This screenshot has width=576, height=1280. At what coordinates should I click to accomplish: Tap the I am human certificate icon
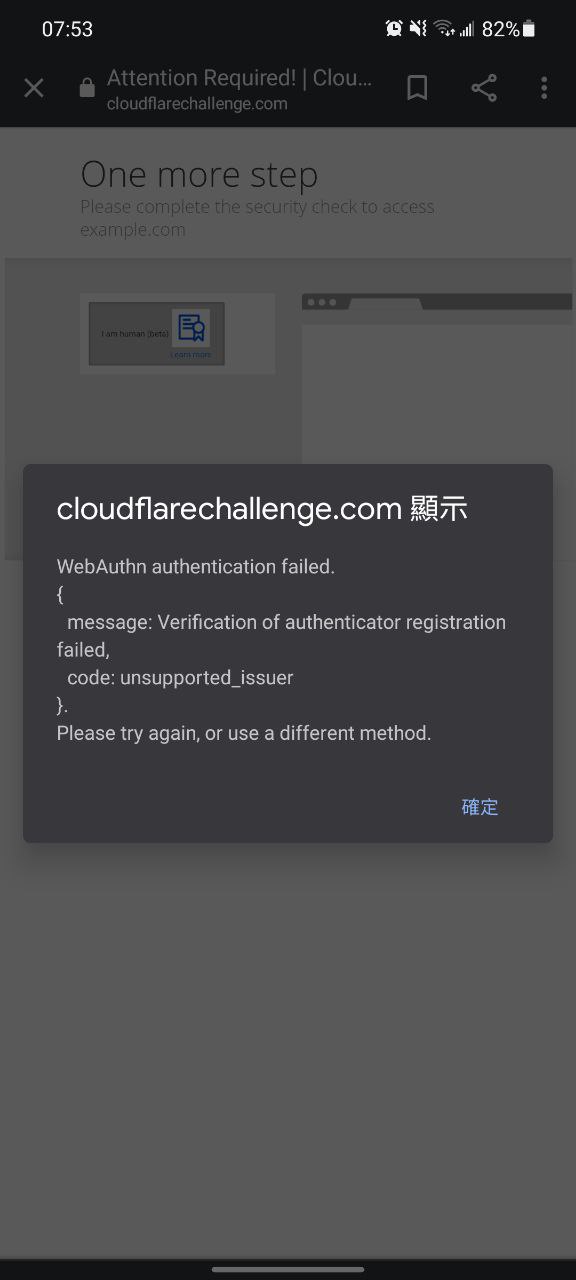[x=191, y=328]
